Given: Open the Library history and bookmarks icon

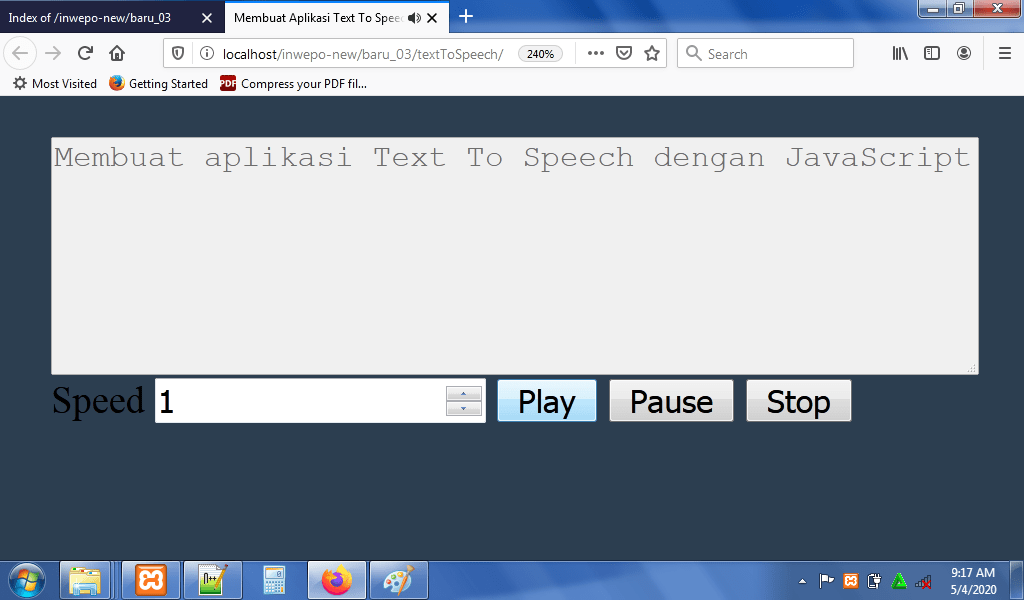Looking at the screenshot, I should click(900, 54).
